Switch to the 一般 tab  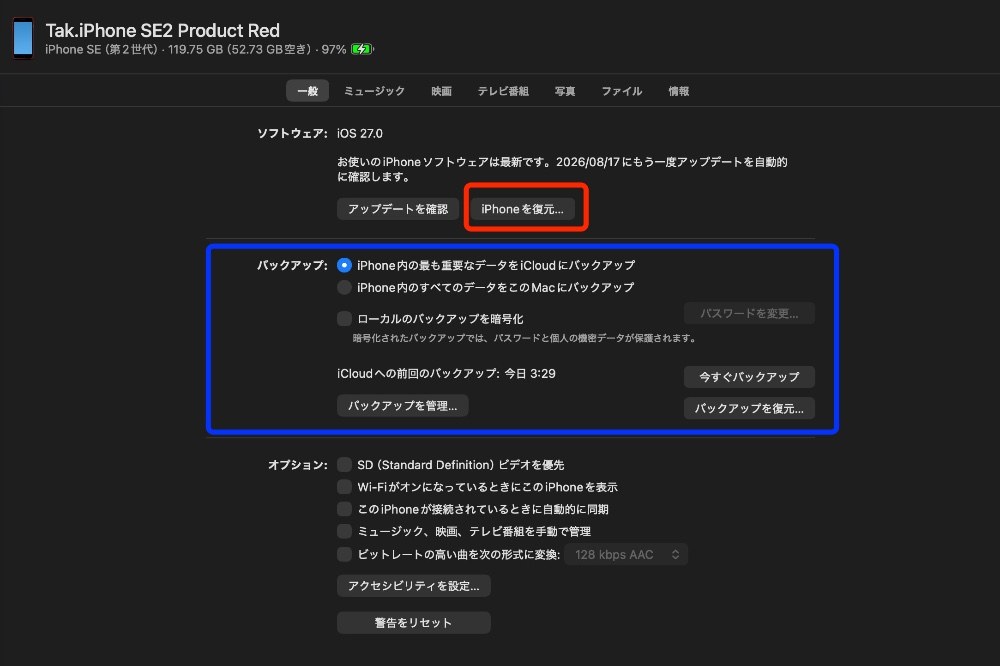(307, 91)
